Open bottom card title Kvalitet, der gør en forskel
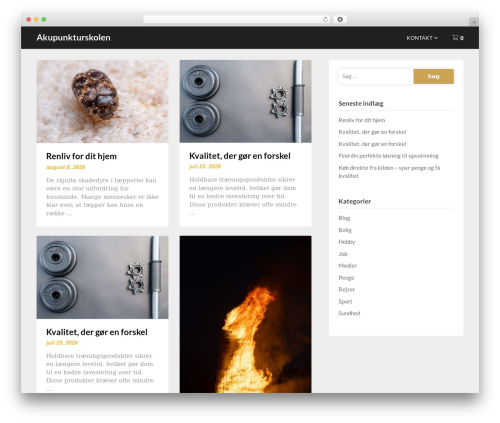The width and height of the screenshot is (500, 423). pyautogui.click(x=97, y=332)
